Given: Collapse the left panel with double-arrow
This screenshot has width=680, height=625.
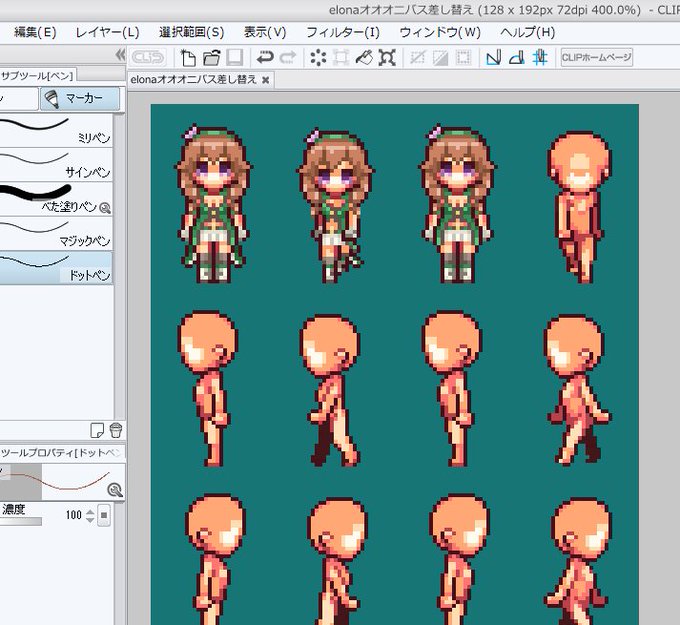Looking at the screenshot, I should (x=121, y=55).
